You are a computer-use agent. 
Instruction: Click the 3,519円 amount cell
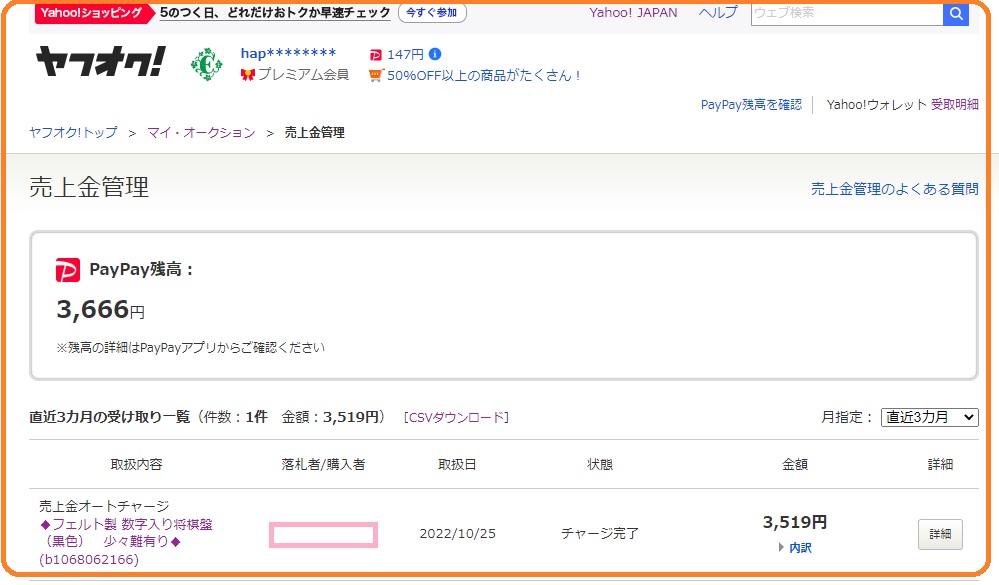pyautogui.click(x=795, y=523)
